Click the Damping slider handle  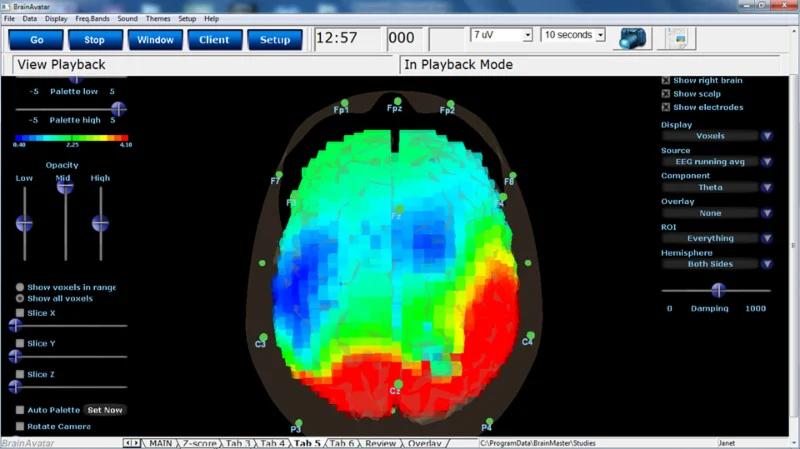[x=718, y=290]
